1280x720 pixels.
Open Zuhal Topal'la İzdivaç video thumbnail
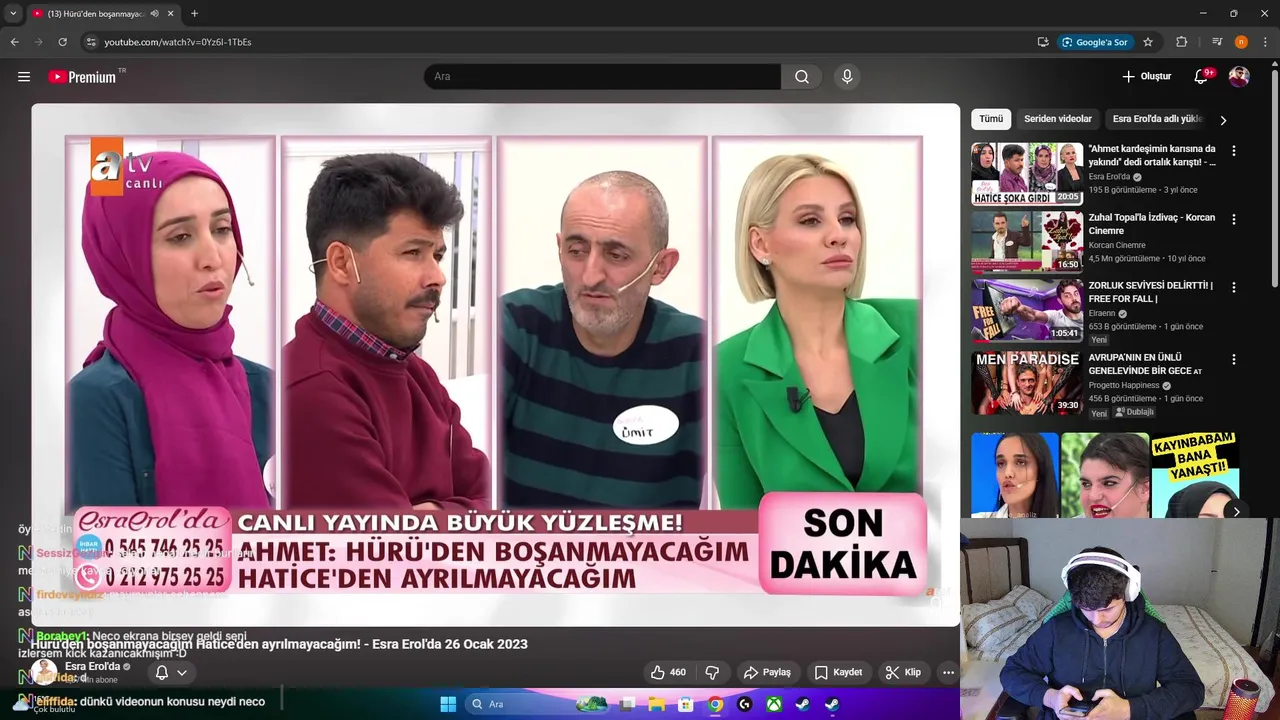1027,242
